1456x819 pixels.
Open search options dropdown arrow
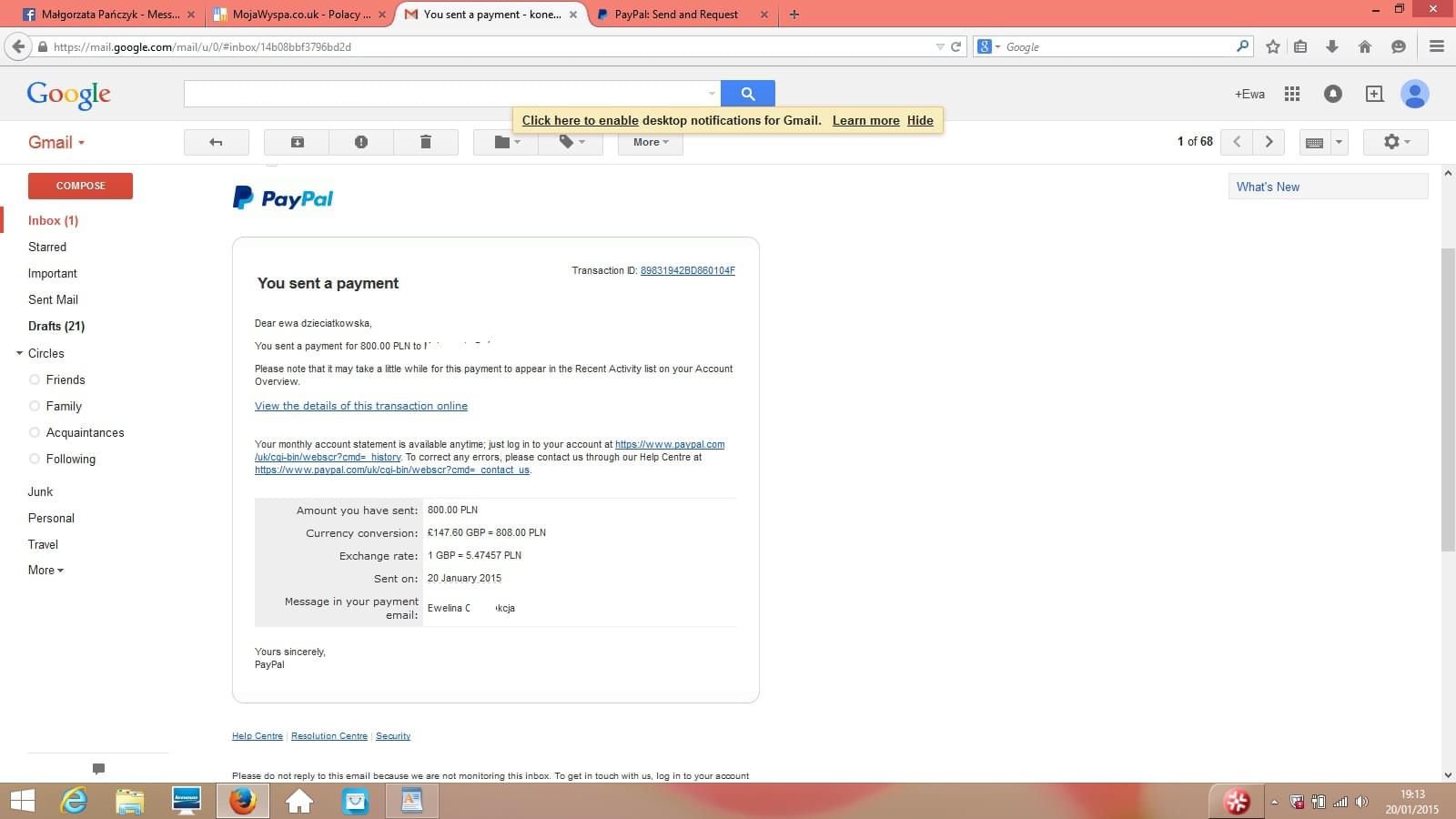[x=712, y=94]
